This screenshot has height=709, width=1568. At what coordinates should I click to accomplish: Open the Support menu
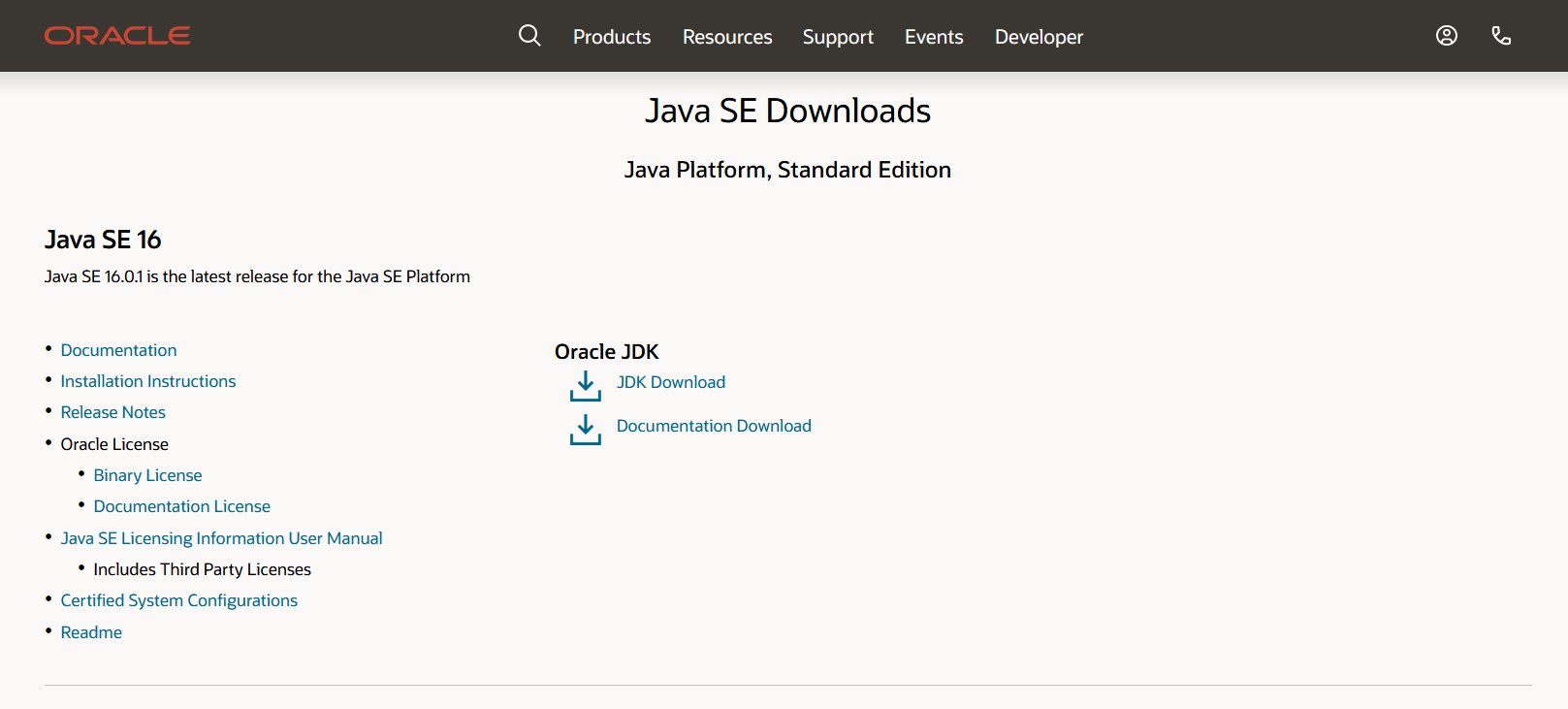click(838, 37)
